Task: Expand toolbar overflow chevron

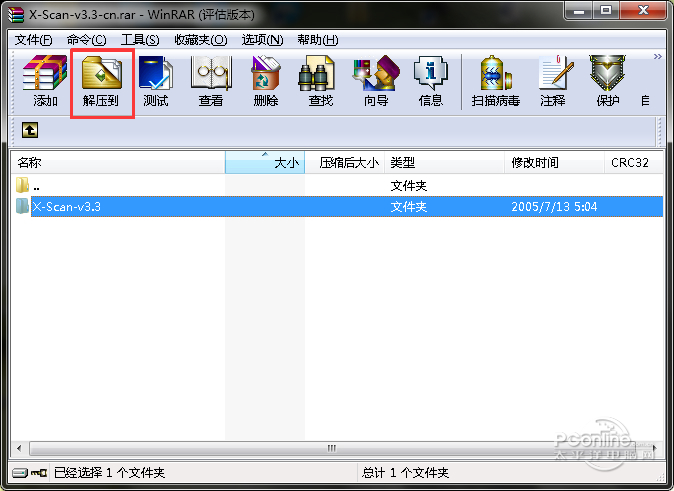Action: (657, 57)
